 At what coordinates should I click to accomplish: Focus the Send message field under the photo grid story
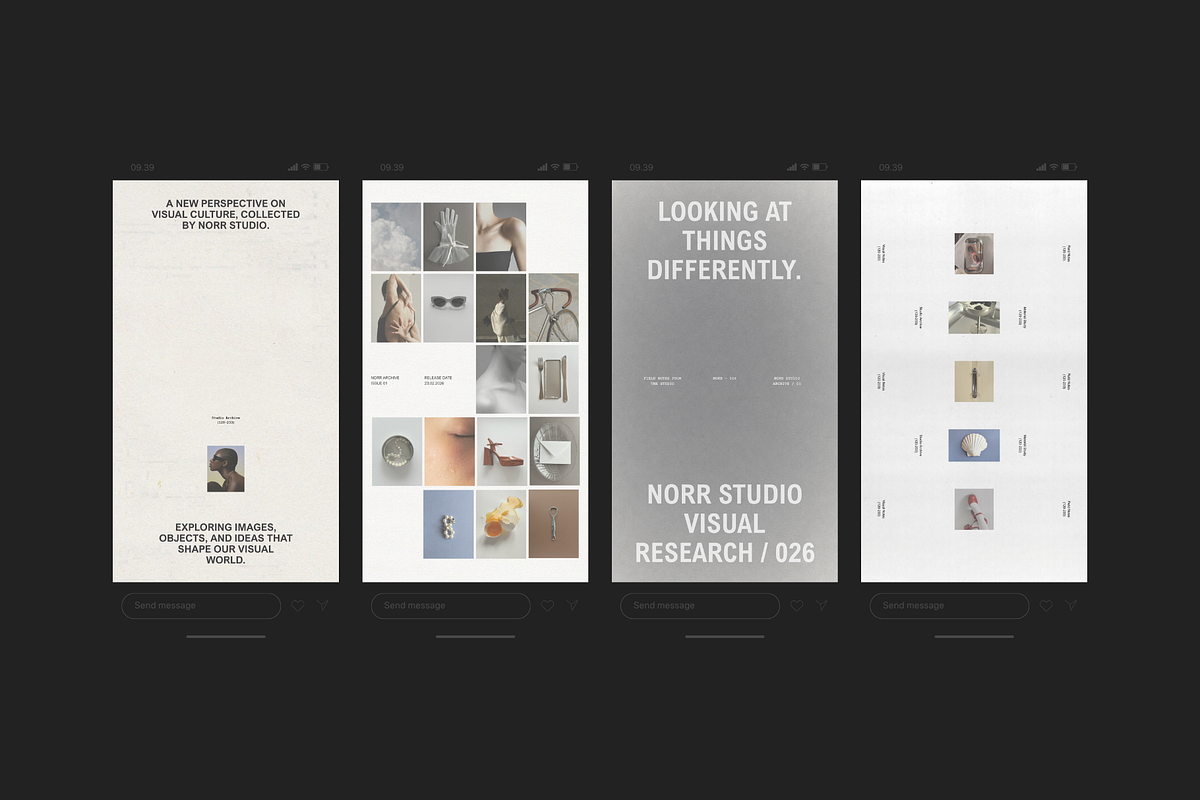coord(451,606)
